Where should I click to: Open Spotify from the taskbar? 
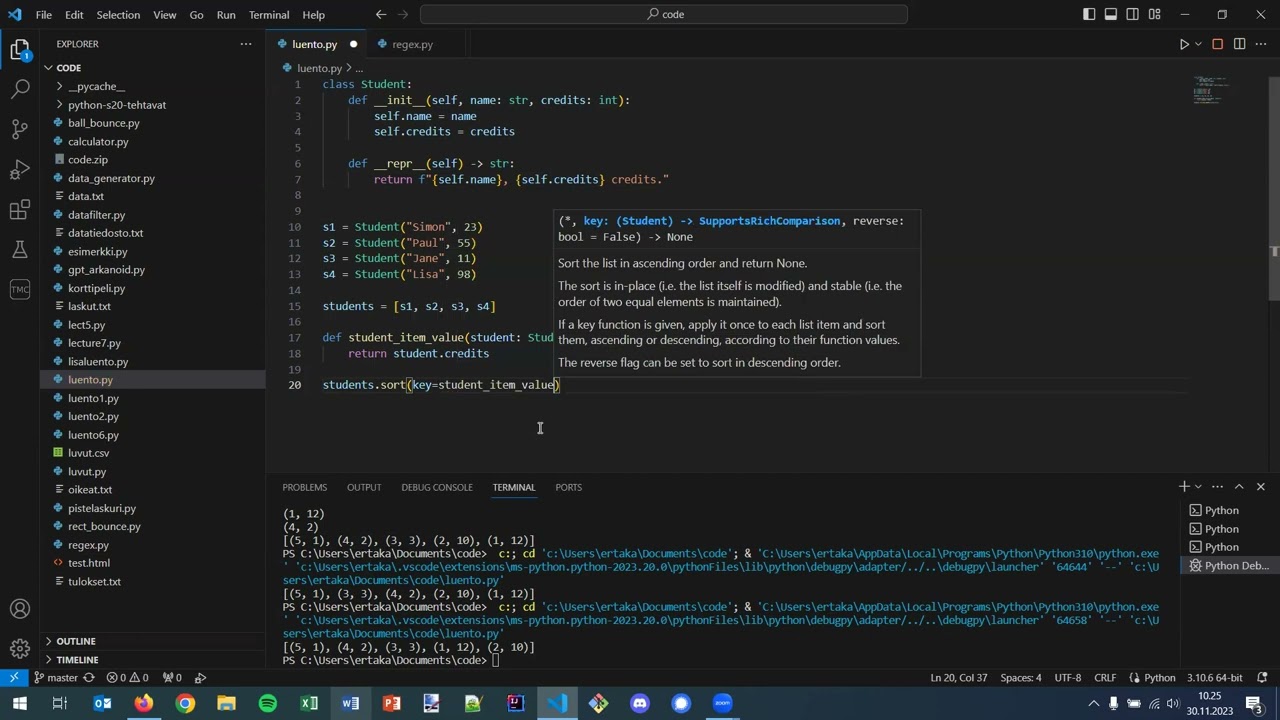pos(268,703)
